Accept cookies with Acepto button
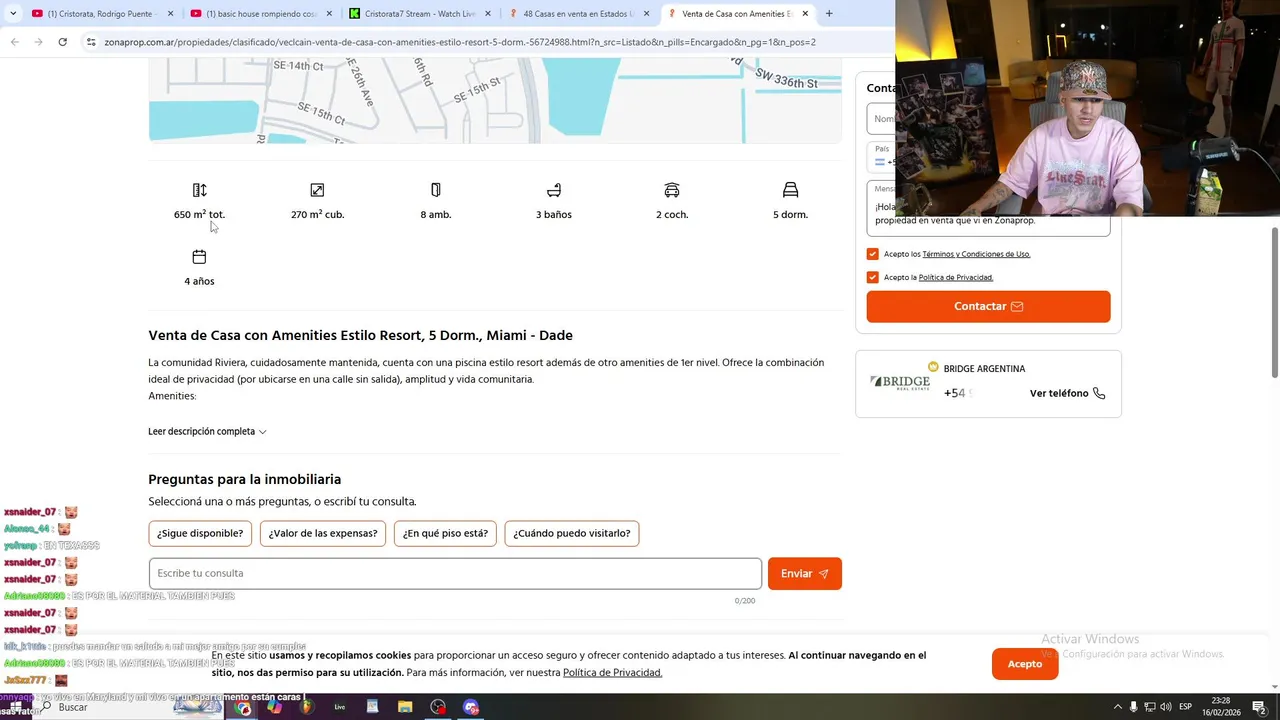This screenshot has height=720, width=1280. [1025, 664]
